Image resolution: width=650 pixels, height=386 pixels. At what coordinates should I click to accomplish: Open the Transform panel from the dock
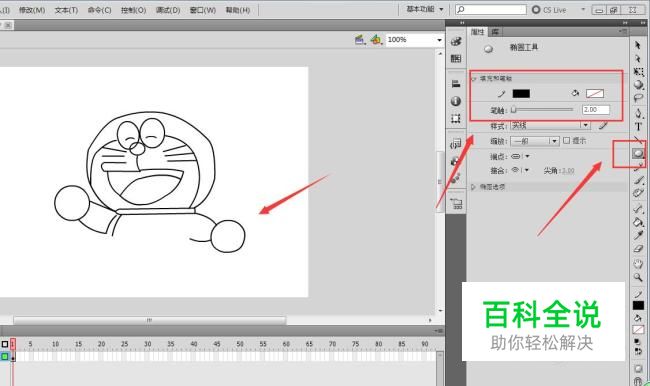456,119
